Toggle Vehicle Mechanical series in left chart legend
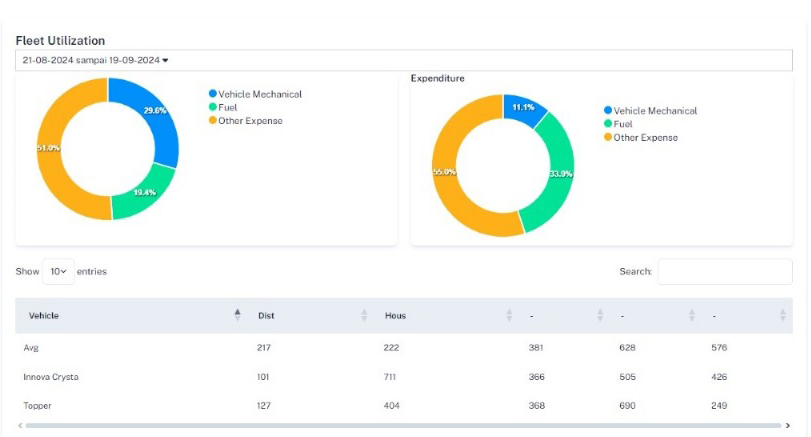This screenshot has height=437, width=811. coord(259,94)
